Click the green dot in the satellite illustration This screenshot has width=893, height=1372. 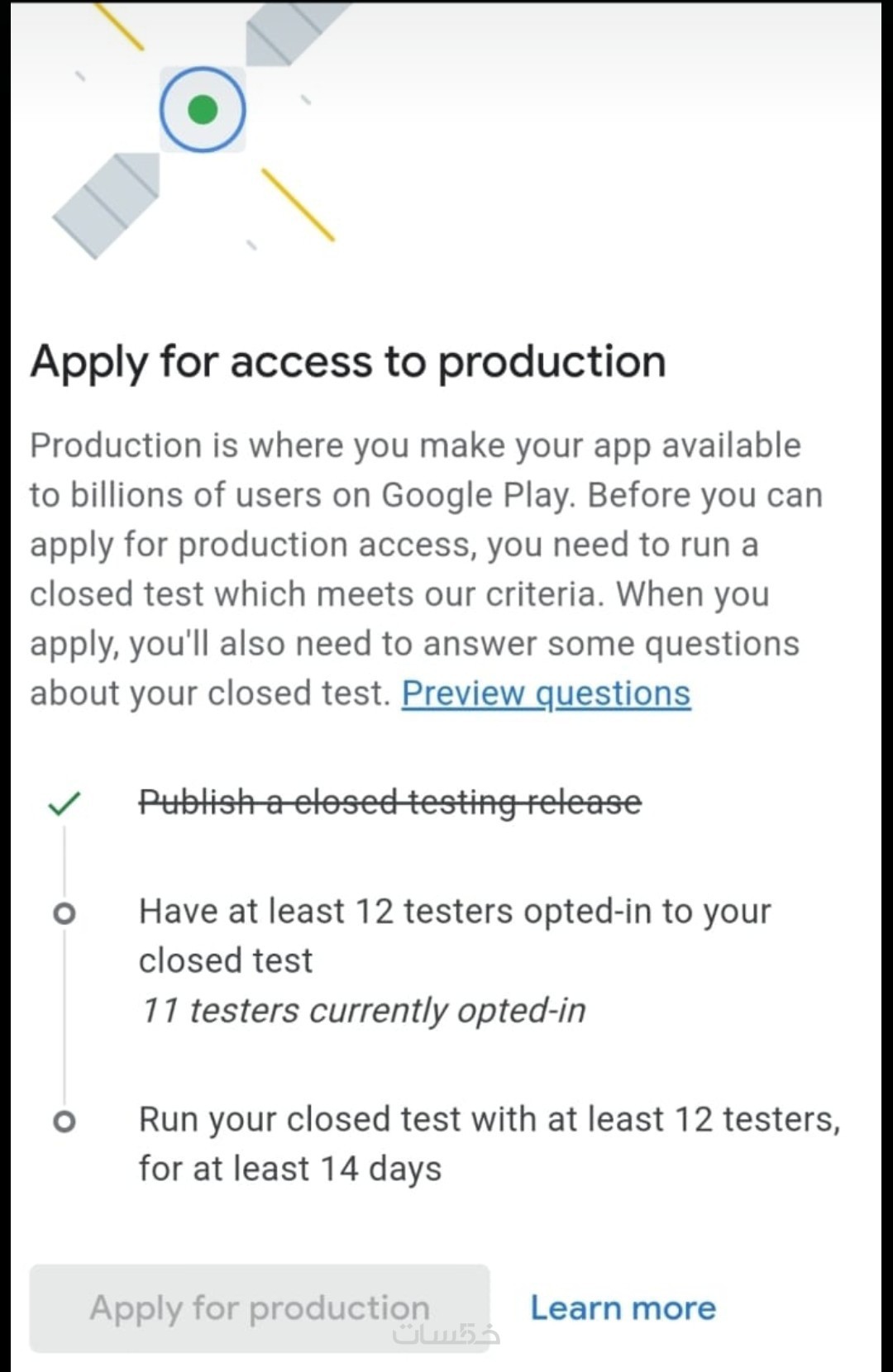coord(203,109)
